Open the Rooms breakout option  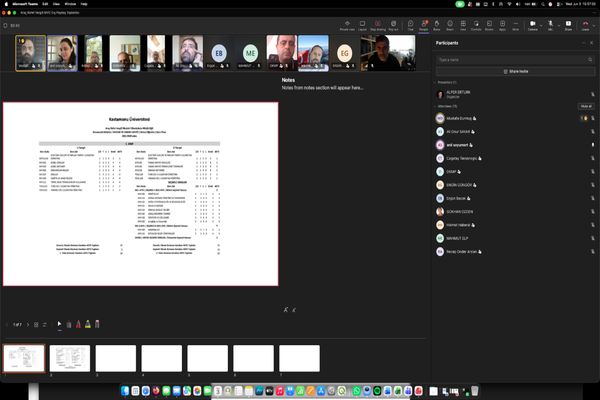489,26
